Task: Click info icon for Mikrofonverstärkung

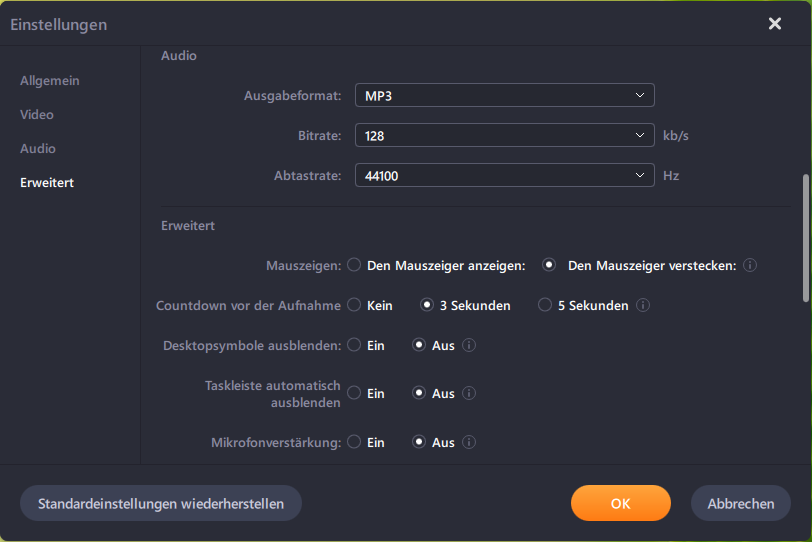Action: tap(469, 442)
